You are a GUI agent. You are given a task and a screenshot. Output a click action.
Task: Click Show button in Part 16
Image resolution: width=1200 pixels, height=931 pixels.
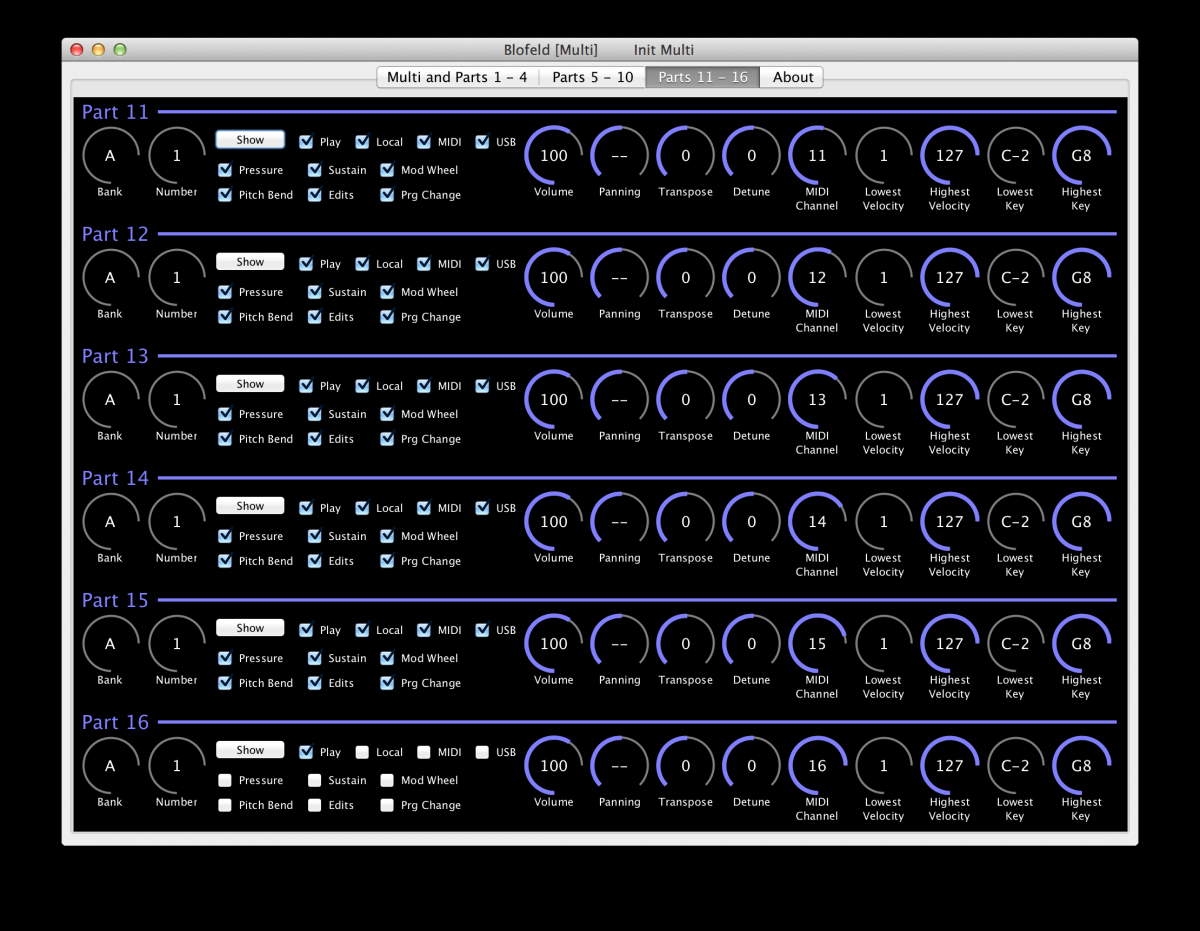point(250,750)
